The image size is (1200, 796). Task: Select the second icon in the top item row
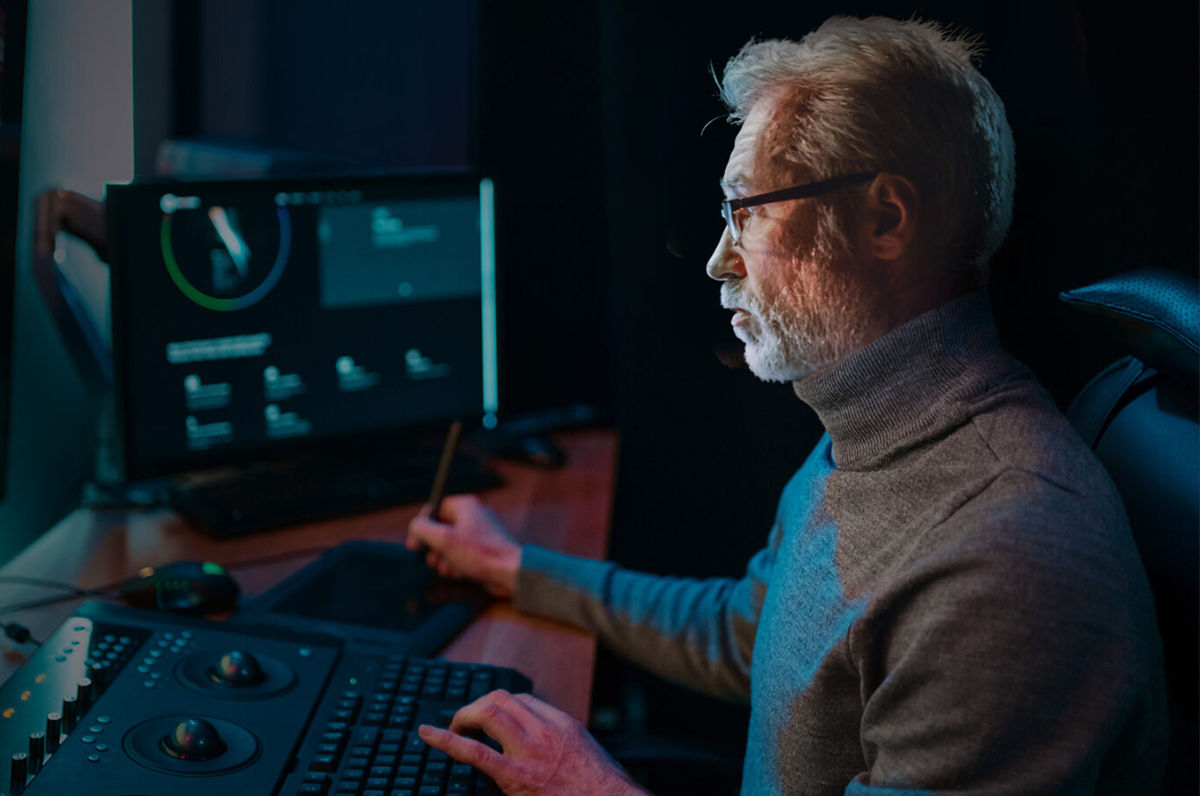coord(271,374)
